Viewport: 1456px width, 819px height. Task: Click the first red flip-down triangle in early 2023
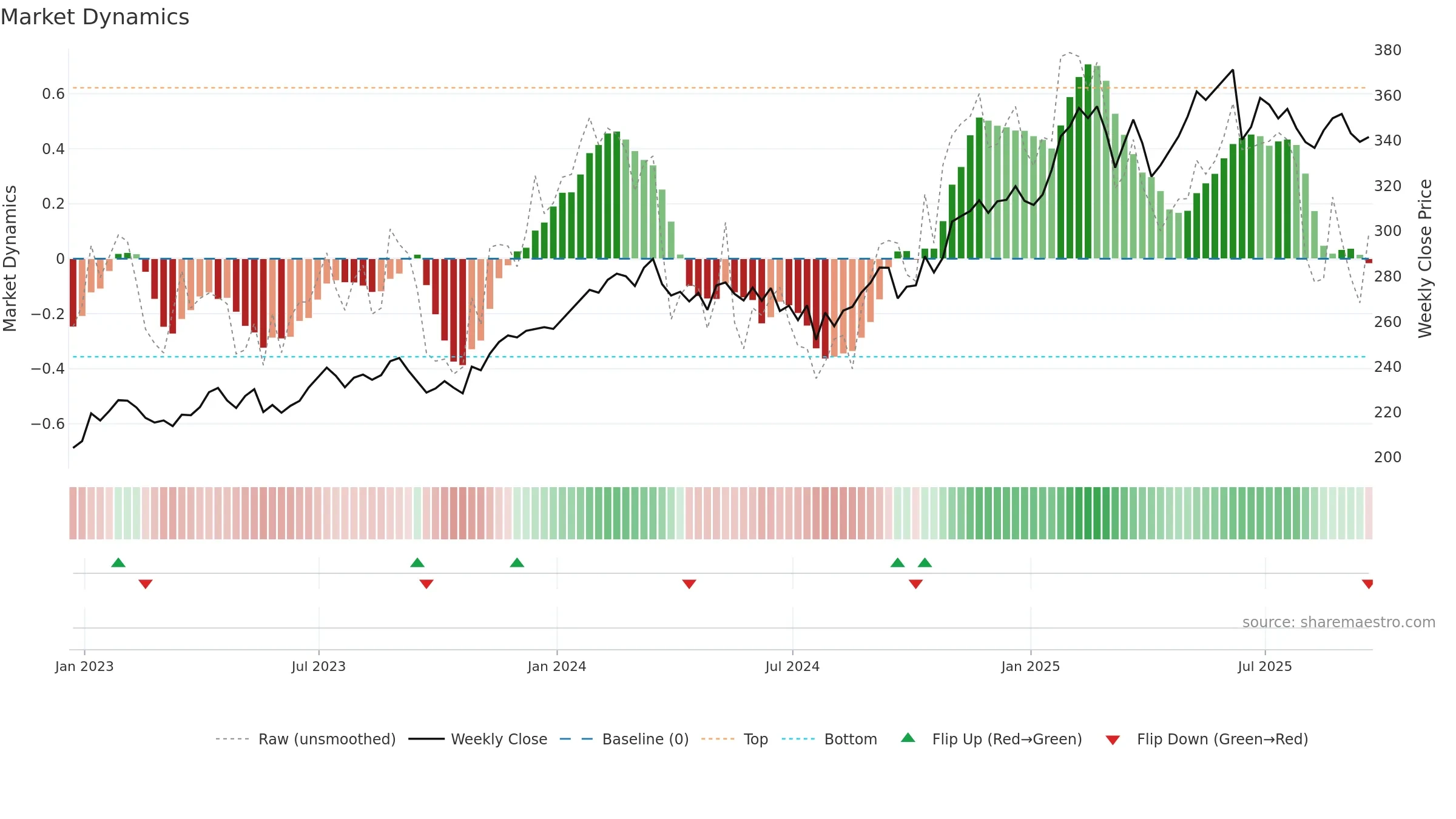[146, 584]
